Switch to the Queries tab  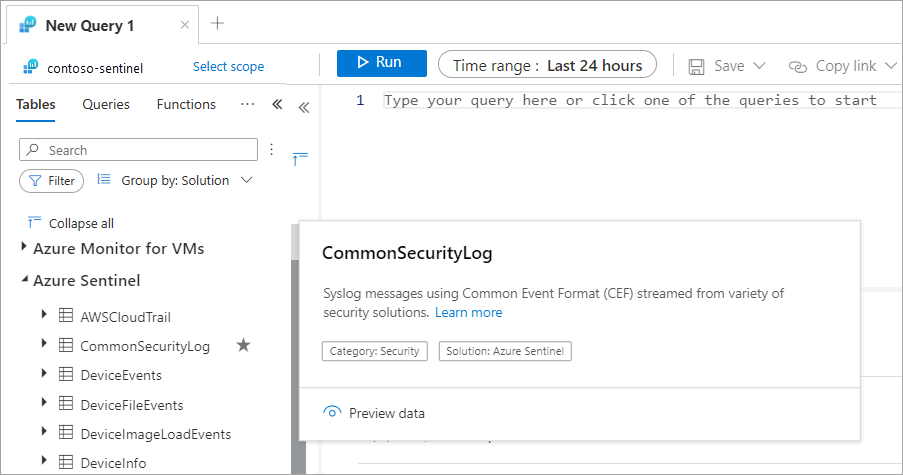tap(106, 104)
